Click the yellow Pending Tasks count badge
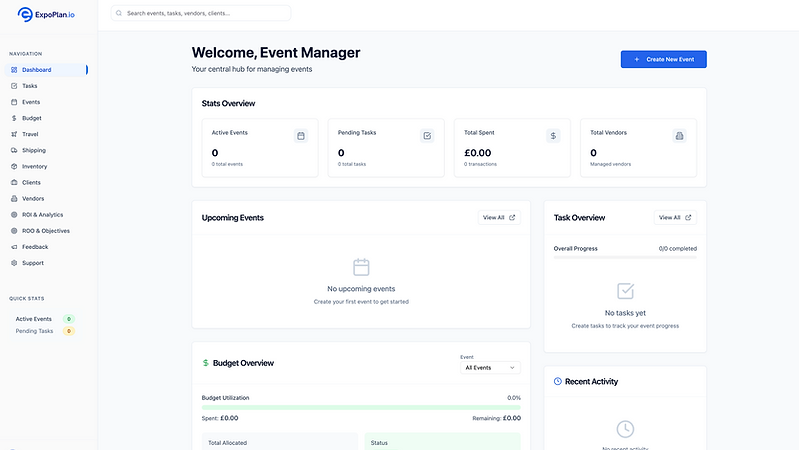The height and width of the screenshot is (450, 799). click(69, 331)
